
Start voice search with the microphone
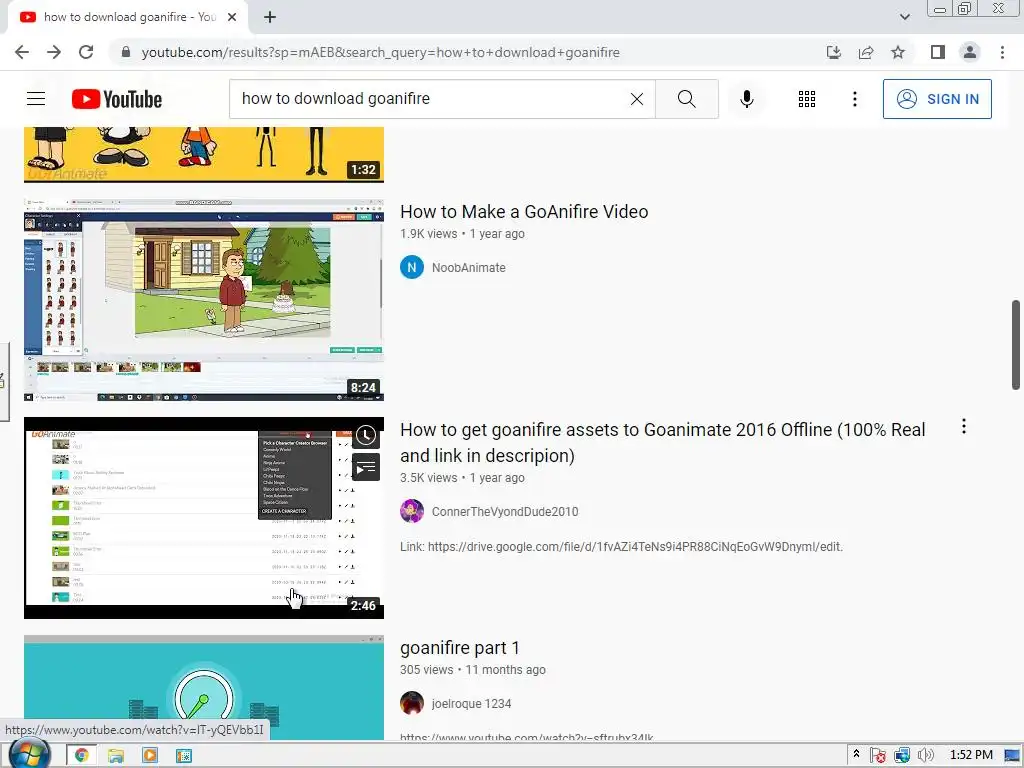[x=746, y=99]
